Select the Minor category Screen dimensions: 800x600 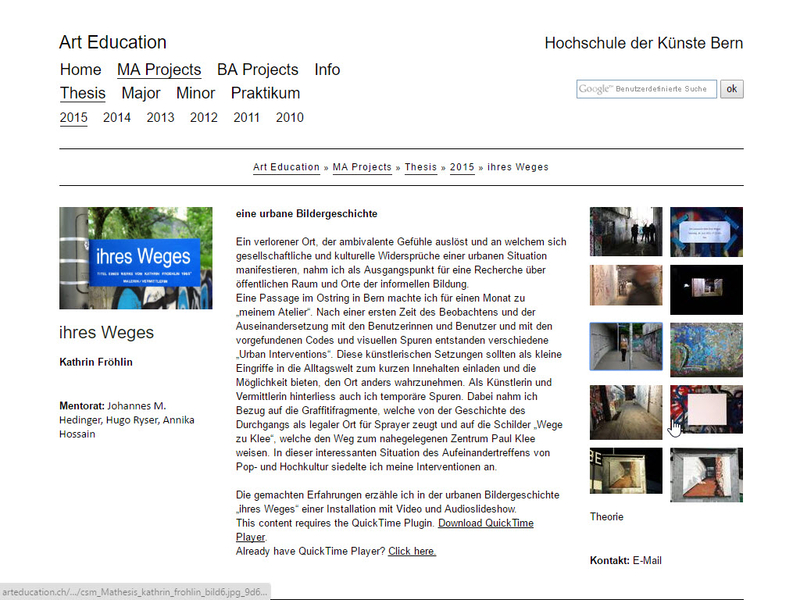tap(195, 93)
